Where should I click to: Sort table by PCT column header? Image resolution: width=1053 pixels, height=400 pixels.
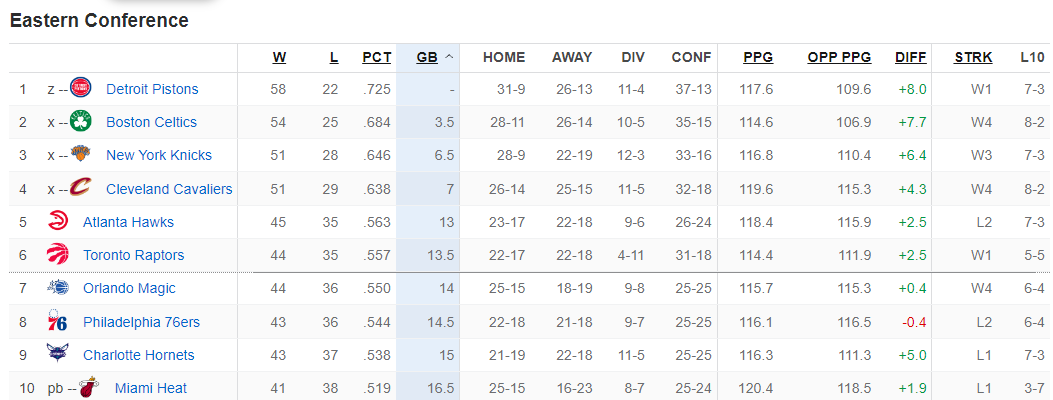click(376, 57)
